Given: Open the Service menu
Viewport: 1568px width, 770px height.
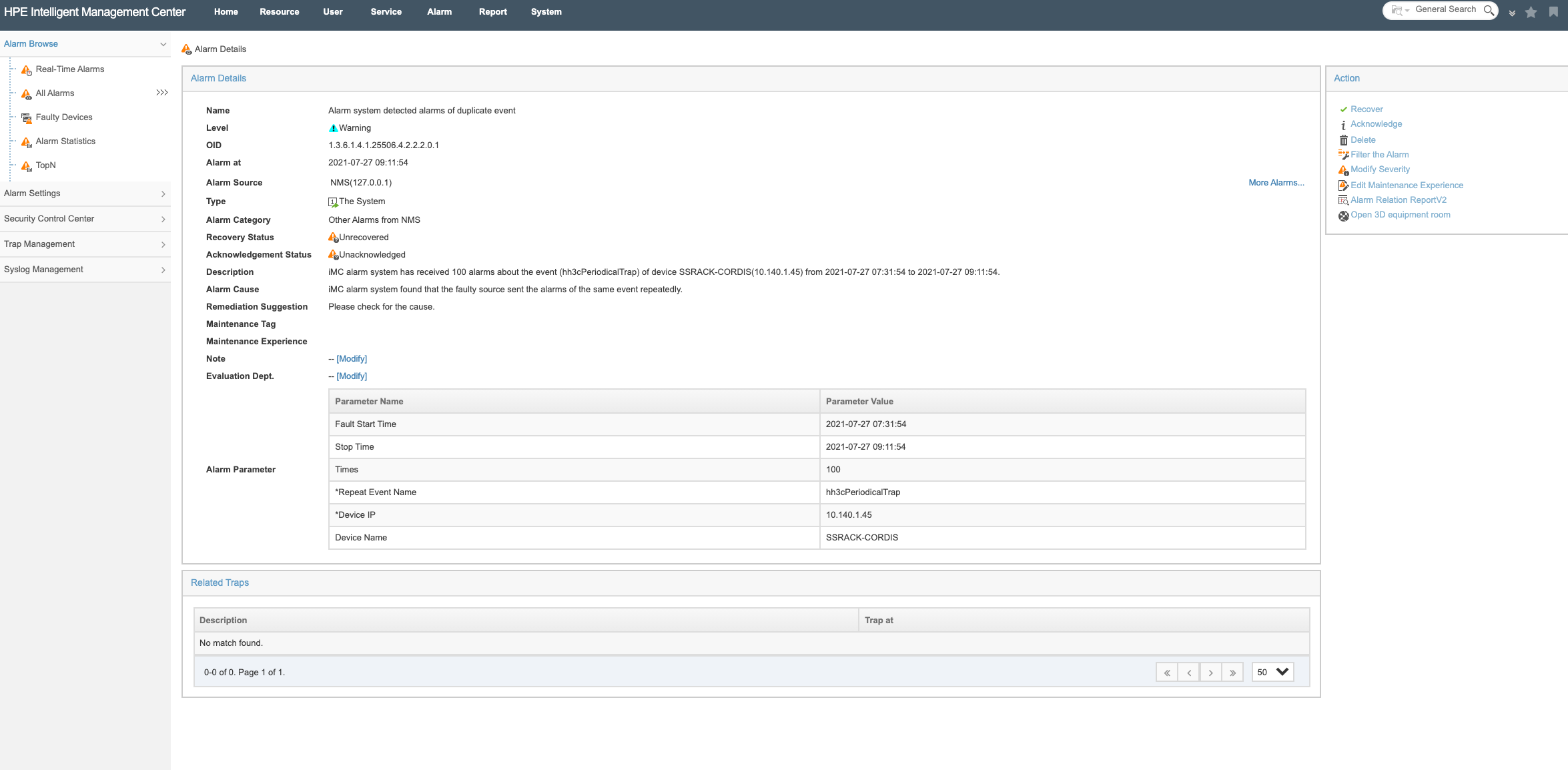Looking at the screenshot, I should click(x=386, y=12).
